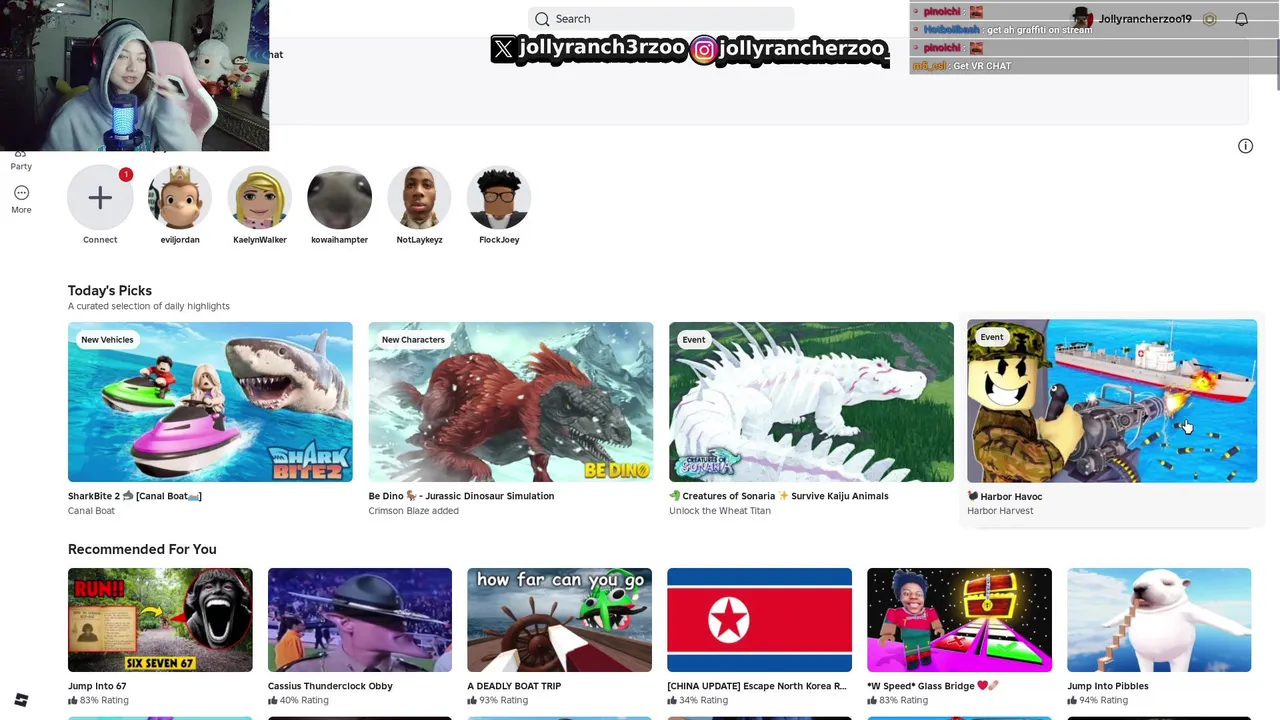Open Cassius Thunderclock Obby thumbnail

tap(360, 620)
